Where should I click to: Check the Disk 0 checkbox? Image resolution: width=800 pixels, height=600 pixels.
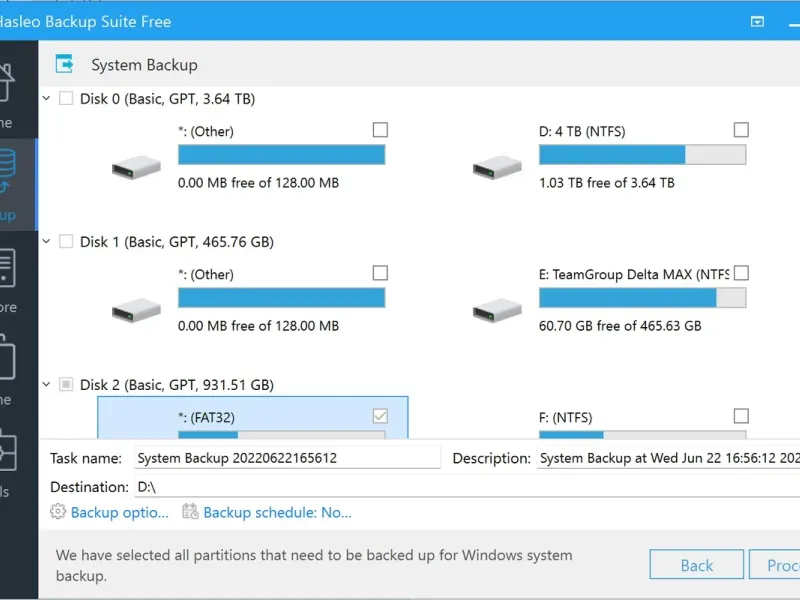tap(66, 98)
